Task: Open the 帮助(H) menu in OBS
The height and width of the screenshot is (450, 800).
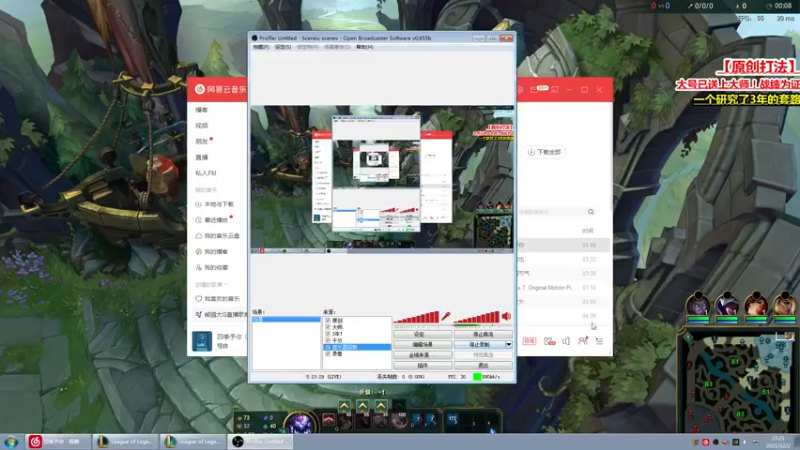Action: (x=365, y=47)
